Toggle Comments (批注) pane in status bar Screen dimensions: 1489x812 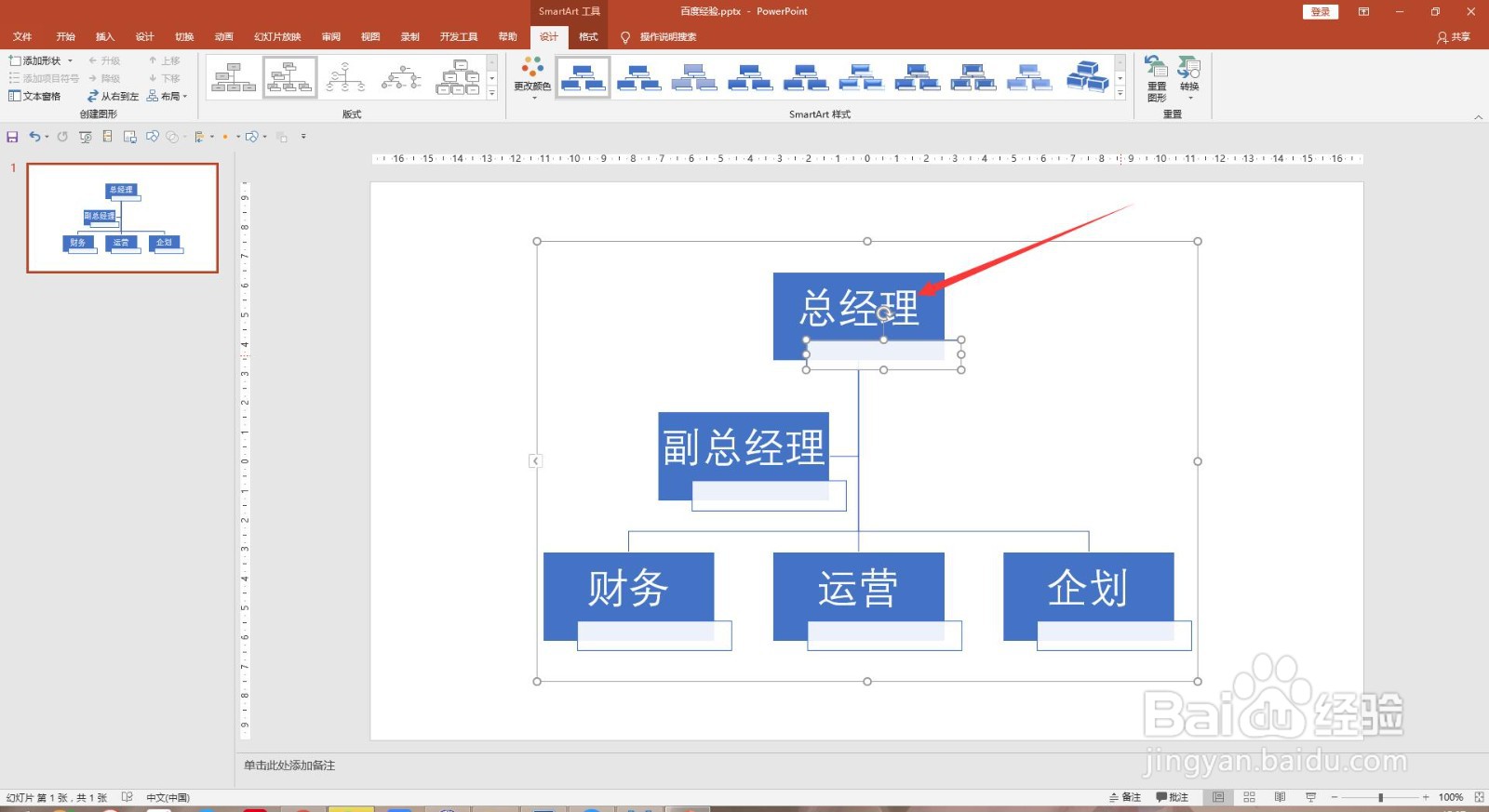pyautogui.click(x=1173, y=797)
